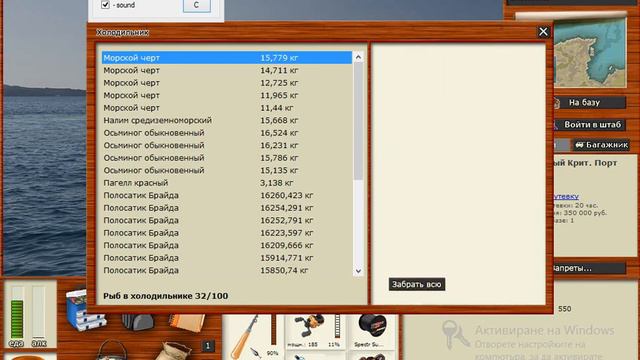The height and width of the screenshot is (360, 640).
Task: Select Морской черт 12,725 кг row
Action: 227,83
